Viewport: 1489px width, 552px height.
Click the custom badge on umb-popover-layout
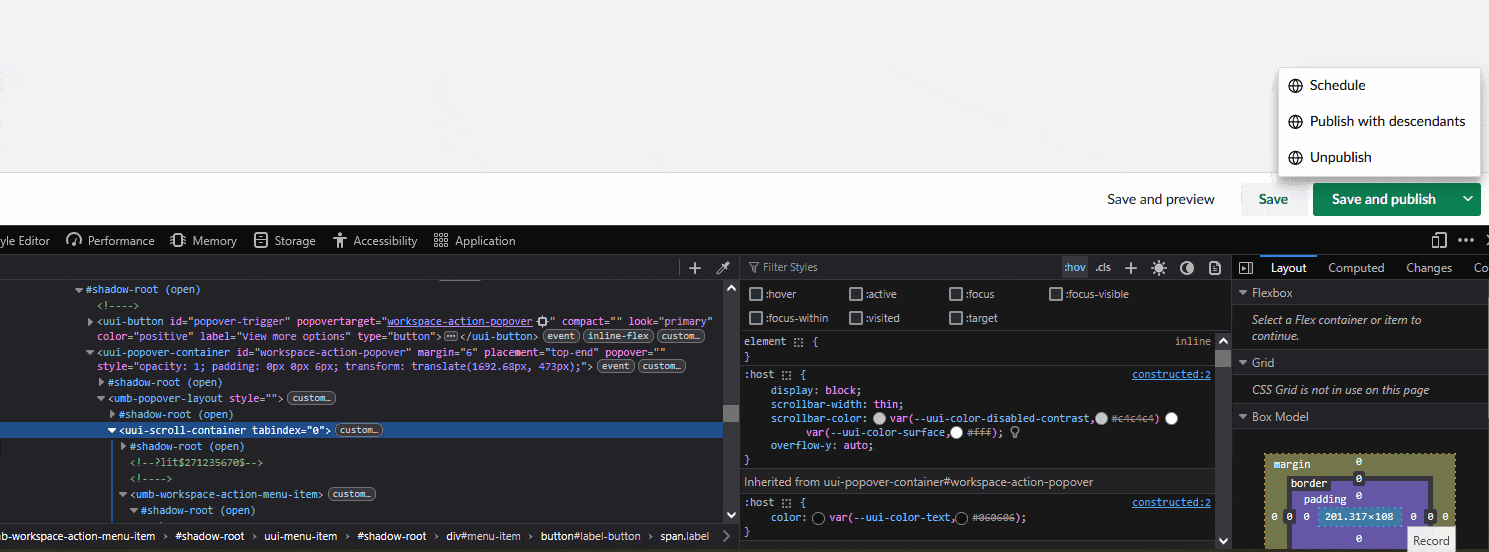coord(311,398)
